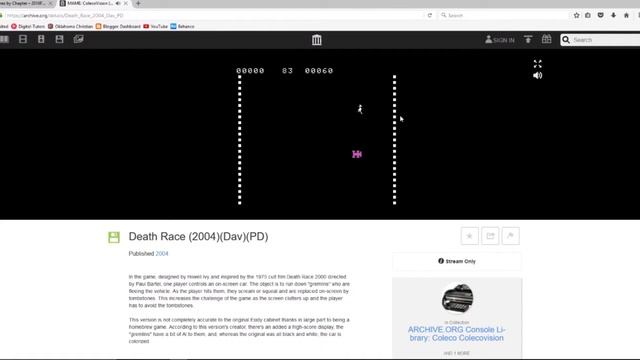Viewport: 640px width, 360px height.
Task: Show bookmarks list icon in browser toolbar
Action: (588, 16)
